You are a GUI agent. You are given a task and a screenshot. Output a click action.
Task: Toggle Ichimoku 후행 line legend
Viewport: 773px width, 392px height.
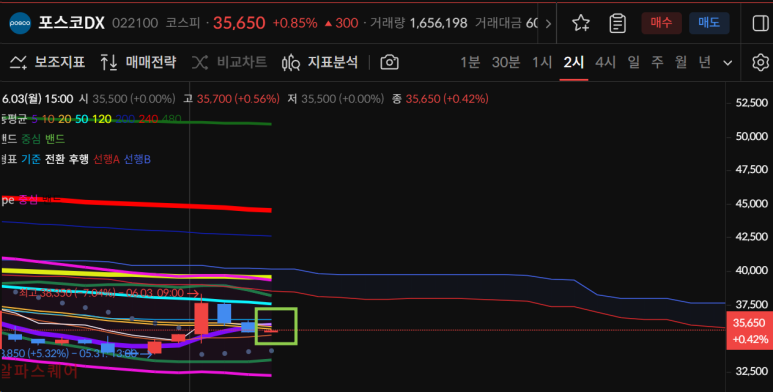point(78,159)
